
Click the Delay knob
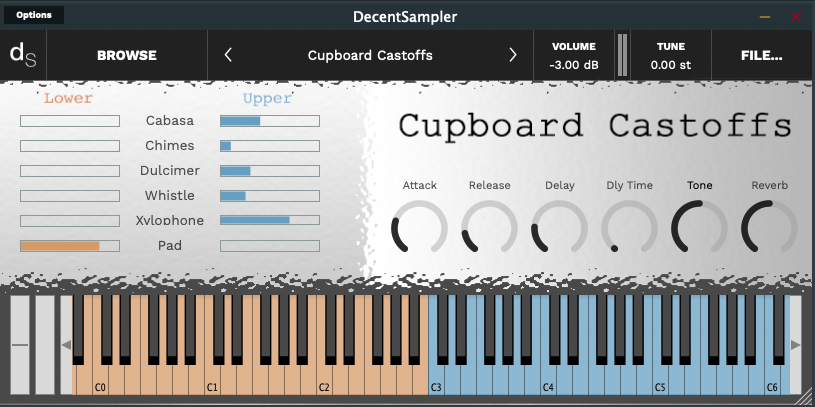[559, 228]
